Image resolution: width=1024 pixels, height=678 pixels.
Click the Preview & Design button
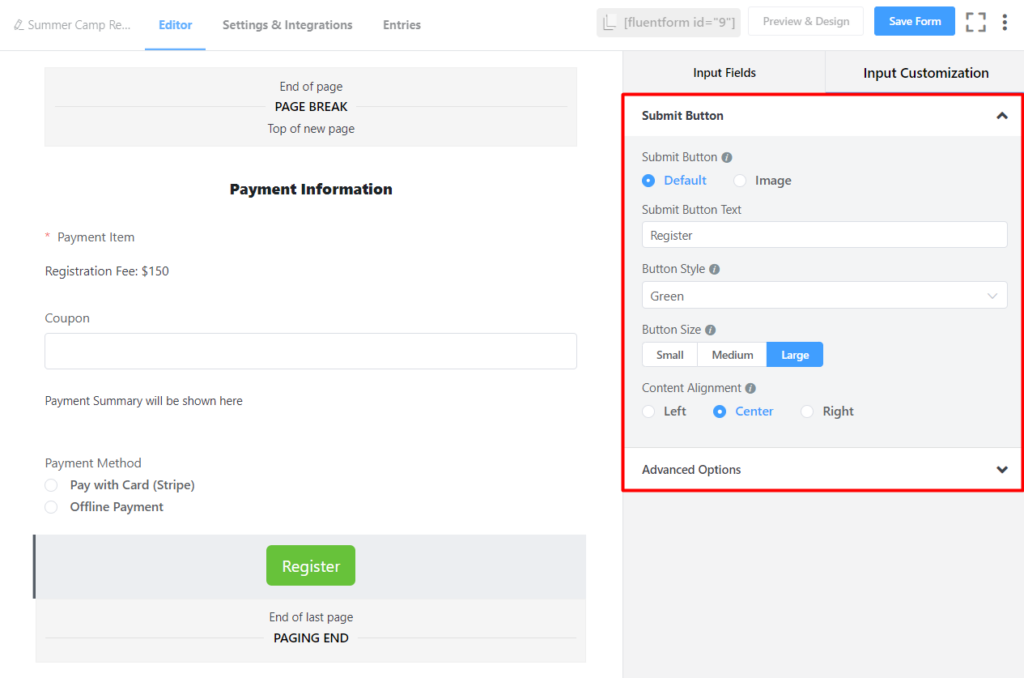pos(806,22)
